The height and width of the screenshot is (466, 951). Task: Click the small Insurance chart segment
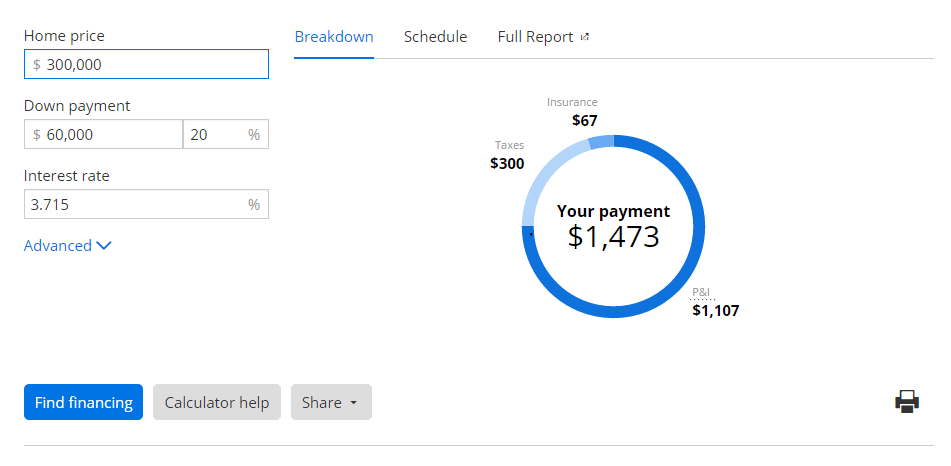(x=601, y=143)
